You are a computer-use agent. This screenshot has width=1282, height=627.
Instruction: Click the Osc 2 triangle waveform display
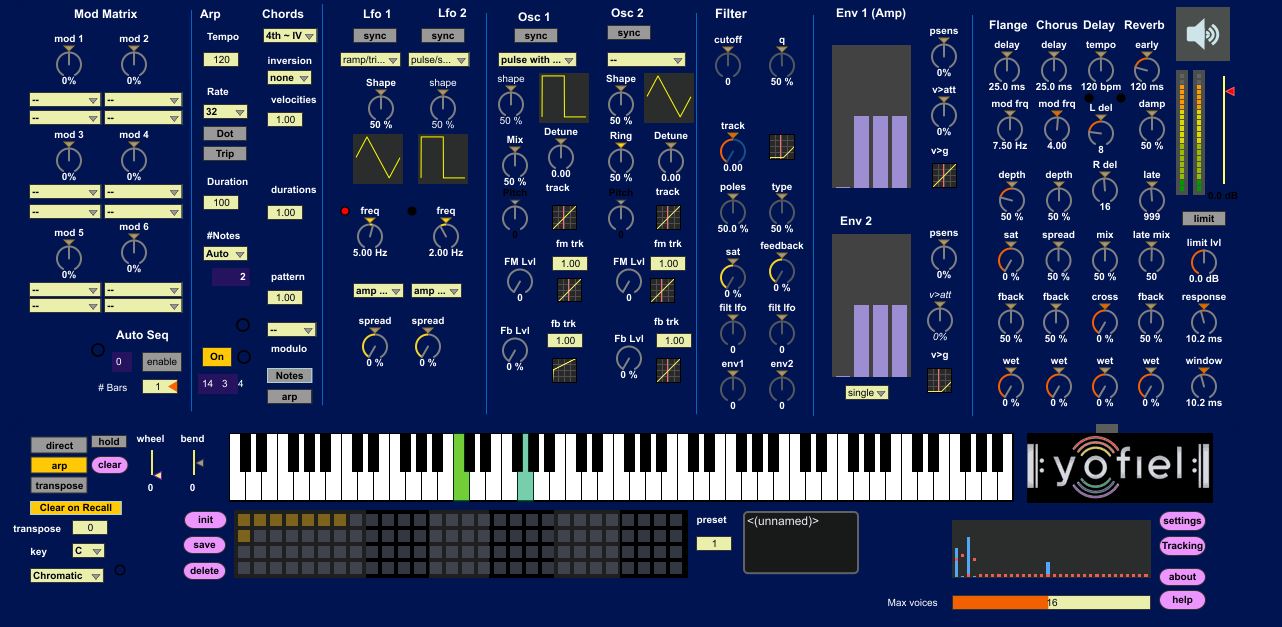coord(668,98)
